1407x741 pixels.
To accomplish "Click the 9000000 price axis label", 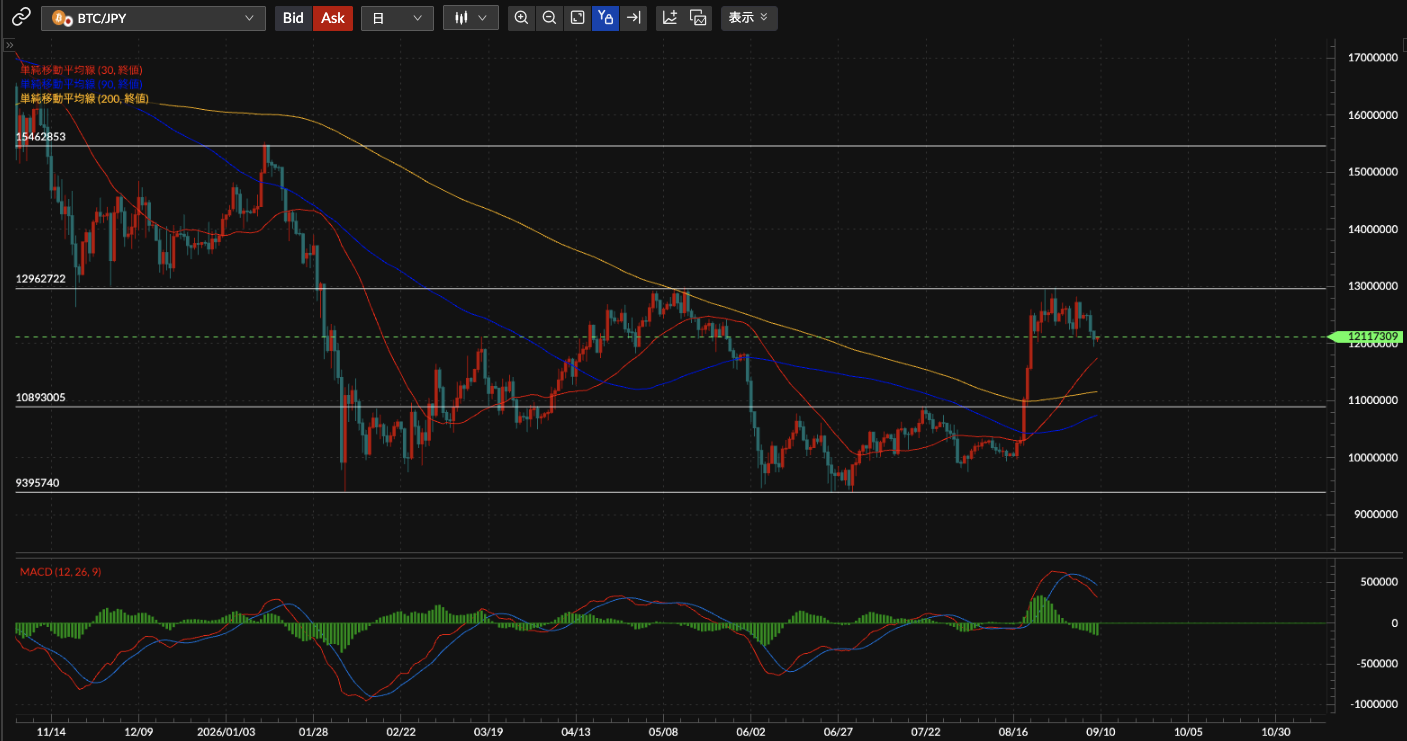I will [x=1375, y=514].
